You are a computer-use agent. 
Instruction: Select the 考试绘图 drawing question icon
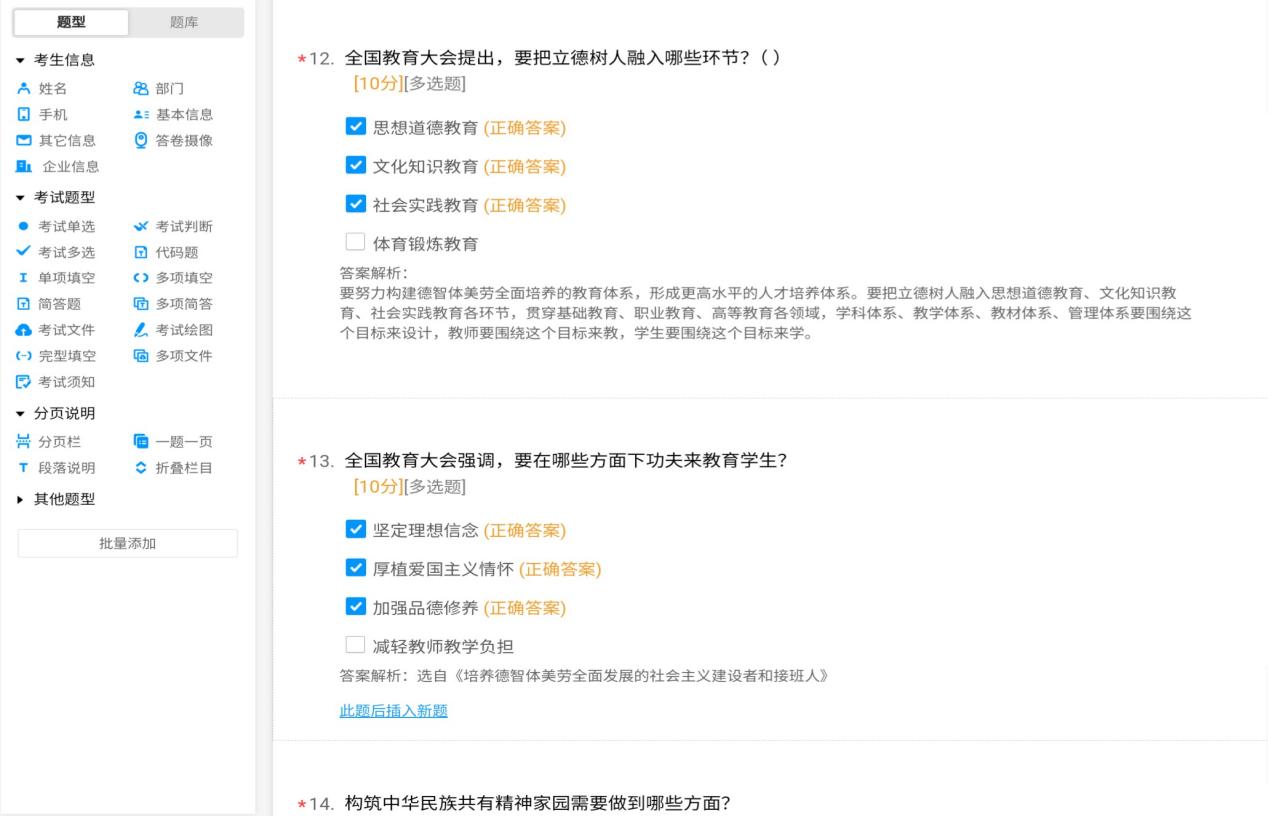[x=141, y=330]
